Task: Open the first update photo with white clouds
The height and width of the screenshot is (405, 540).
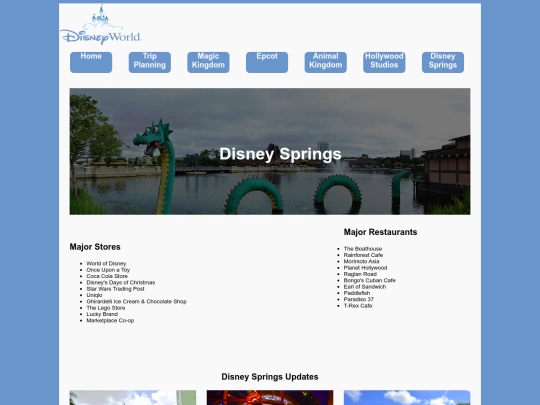Action: [x=133, y=397]
